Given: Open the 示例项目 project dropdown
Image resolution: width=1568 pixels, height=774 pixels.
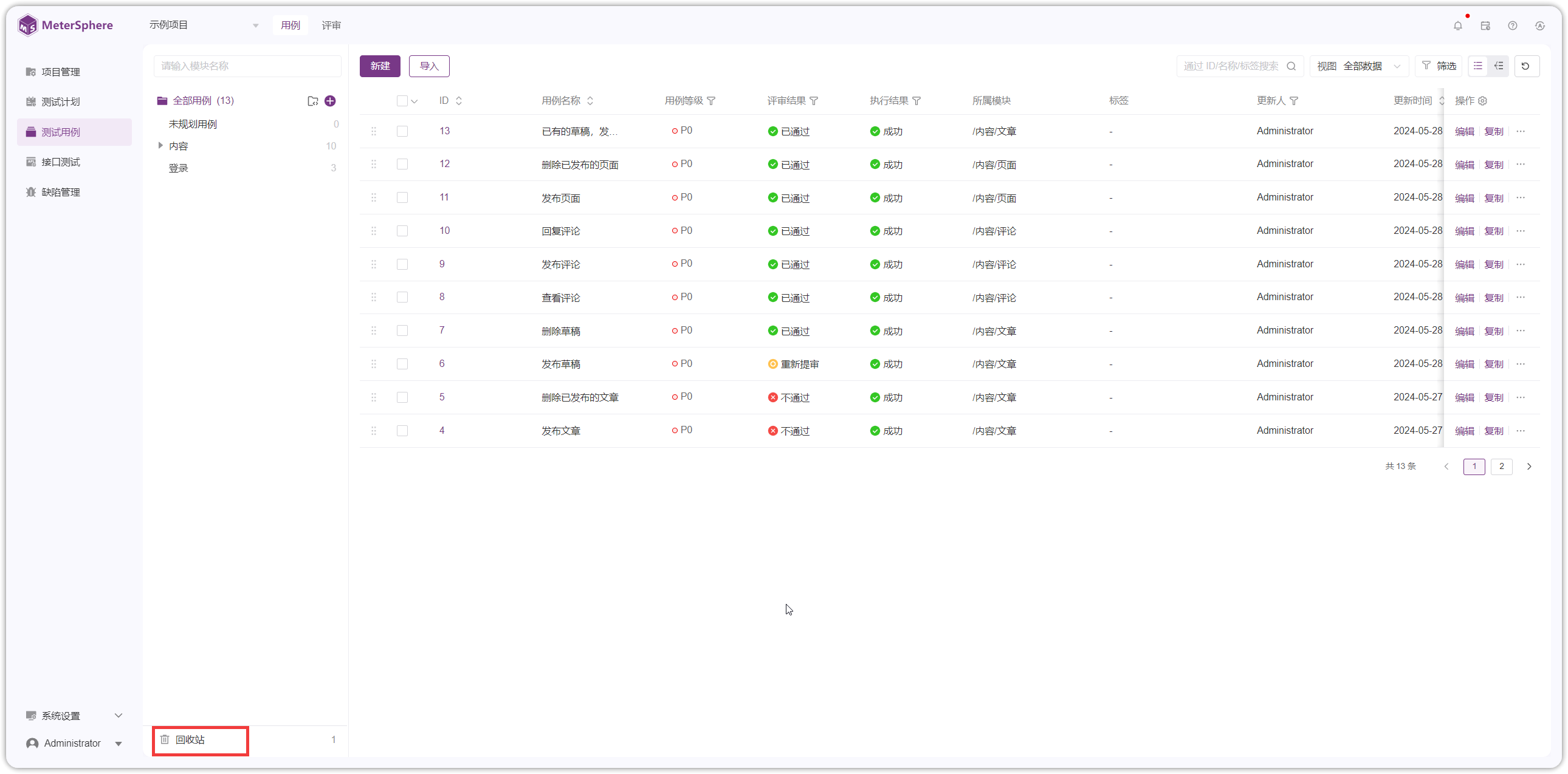Looking at the screenshot, I should click(204, 25).
